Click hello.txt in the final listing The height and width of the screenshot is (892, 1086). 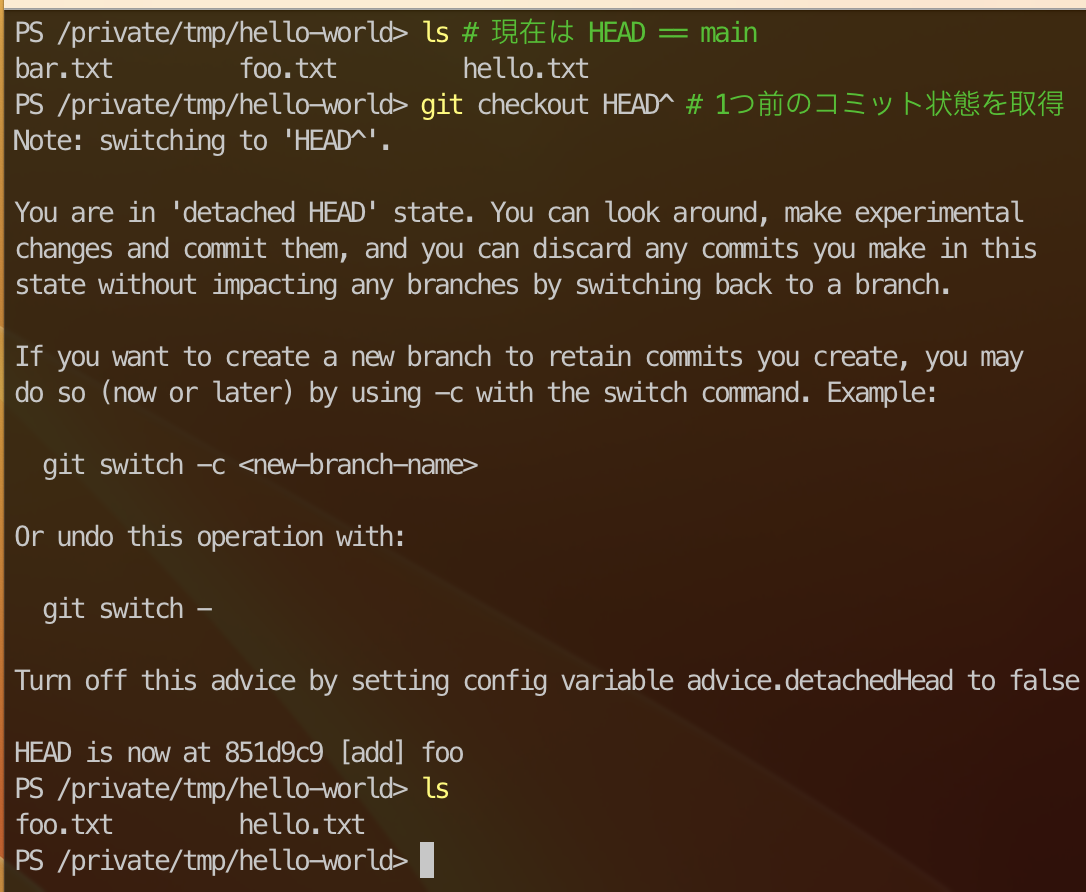tap(302, 825)
